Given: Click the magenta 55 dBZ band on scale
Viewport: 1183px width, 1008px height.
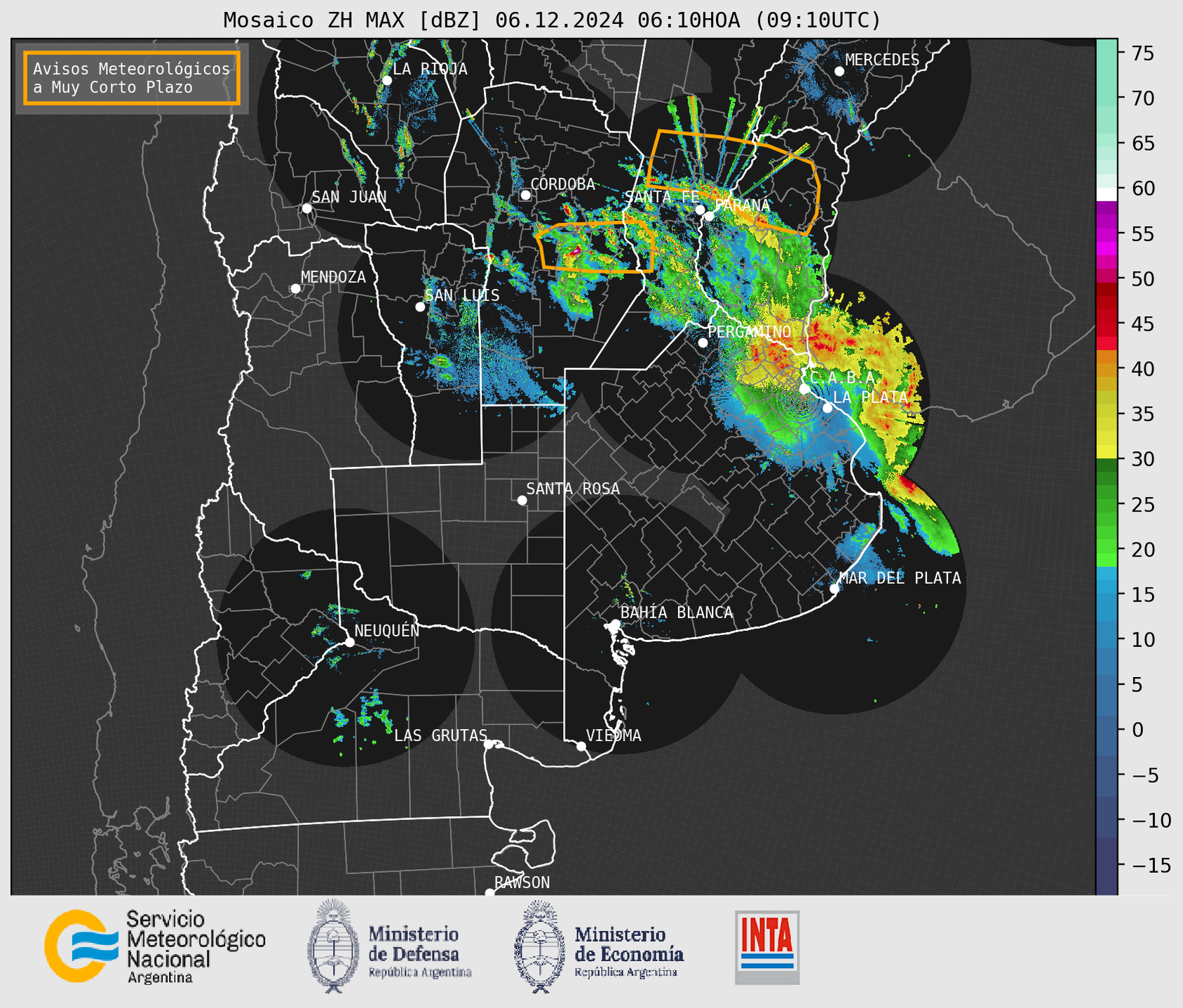Looking at the screenshot, I should tap(1107, 234).
